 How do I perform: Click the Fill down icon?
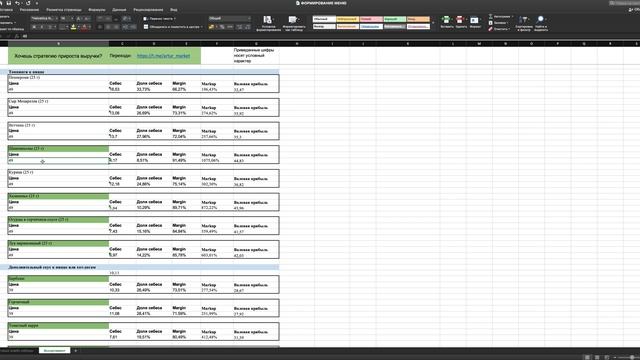pyautogui.click(x=491, y=23)
